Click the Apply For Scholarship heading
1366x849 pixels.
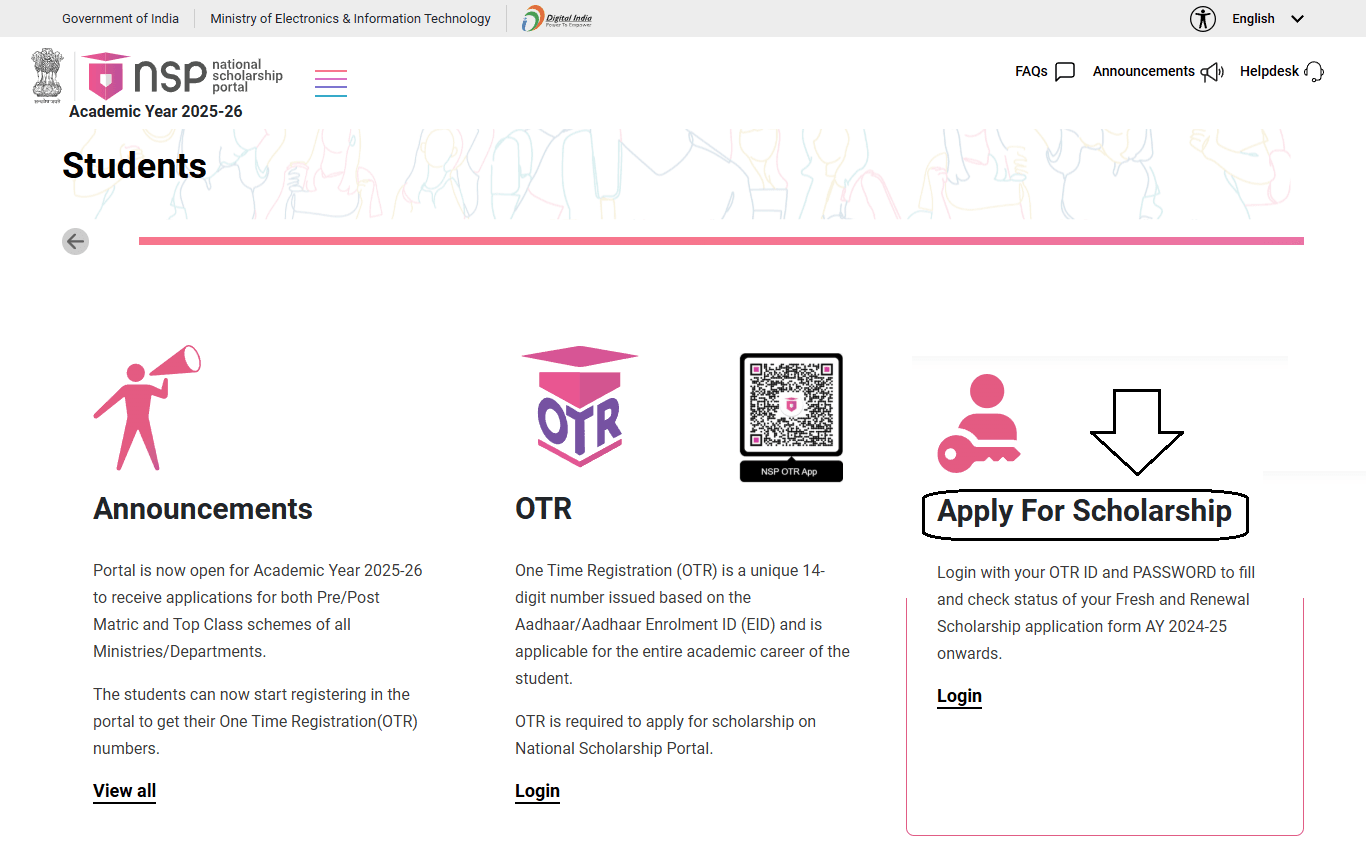click(1084, 511)
